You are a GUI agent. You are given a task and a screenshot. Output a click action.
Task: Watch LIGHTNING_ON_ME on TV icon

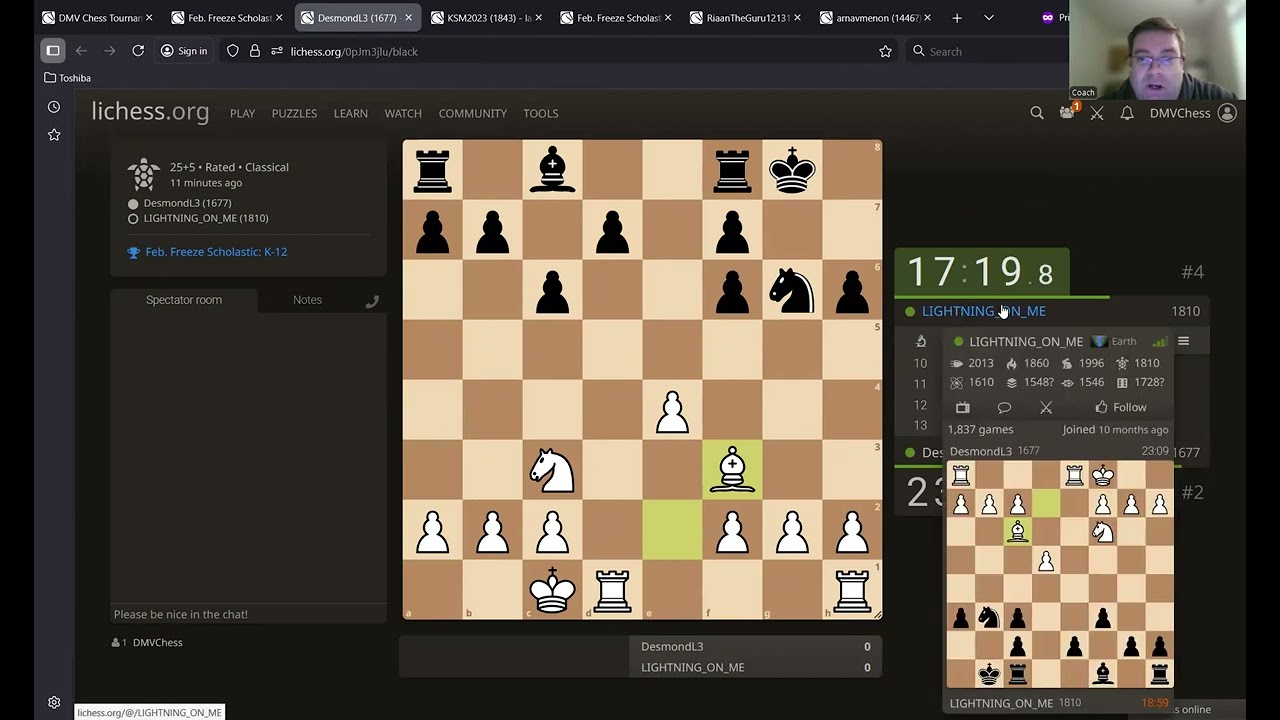pyautogui.click(x=962, y=407)
